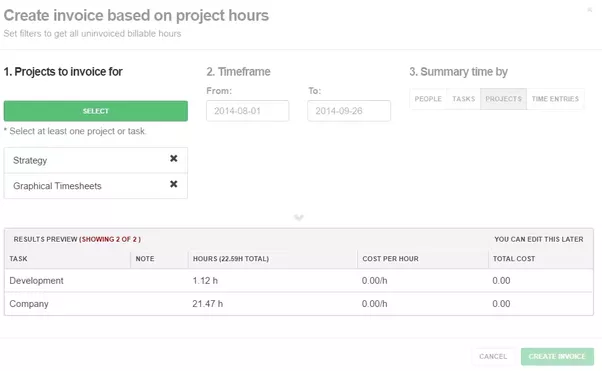Click the Company task row
The image size is (602, 371).
coord(299,304)
